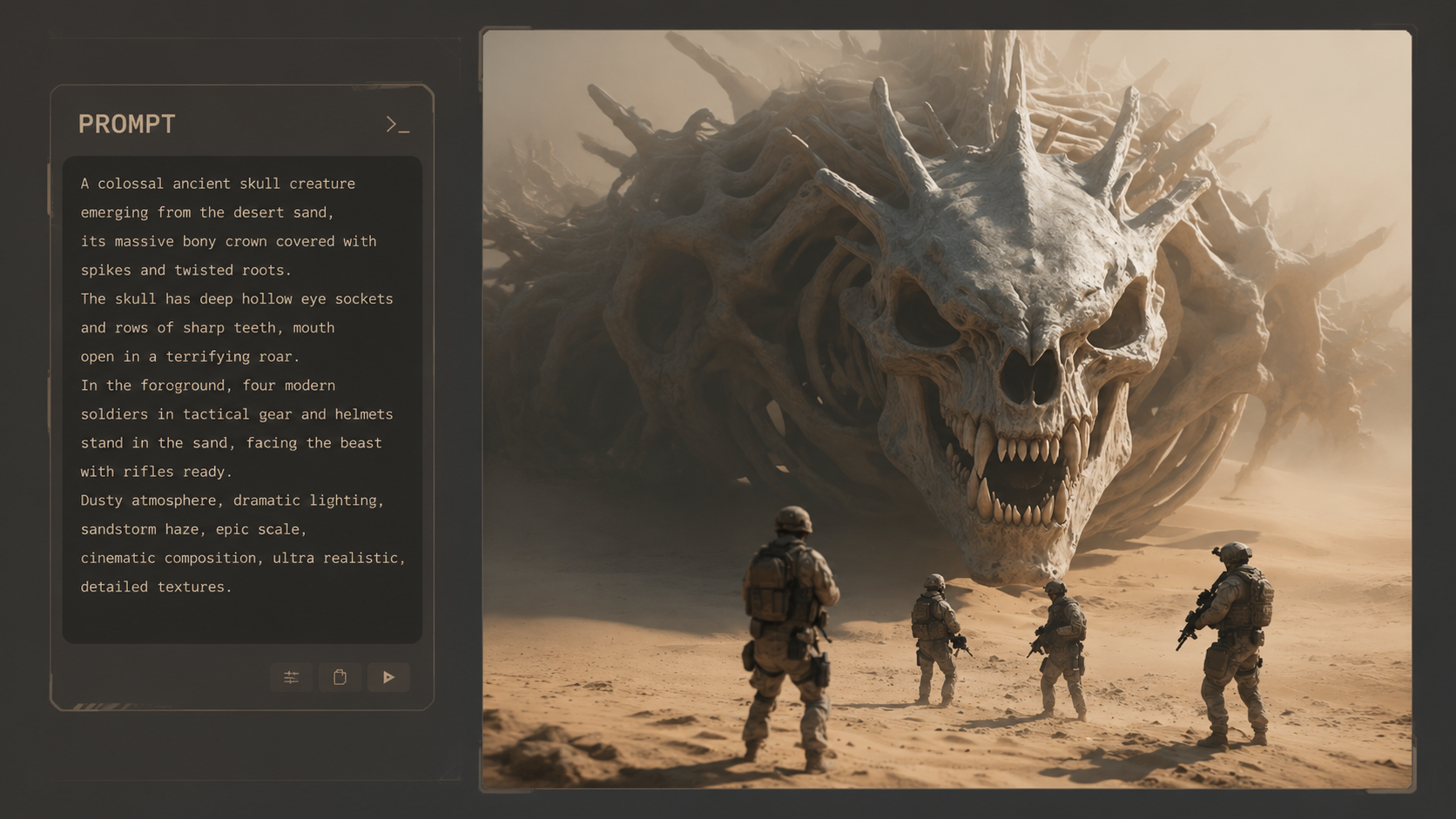Click the line "sandstorm haze, epic scale,"
The height and width of the screenshot is (819, 1456).
point(194,529)
